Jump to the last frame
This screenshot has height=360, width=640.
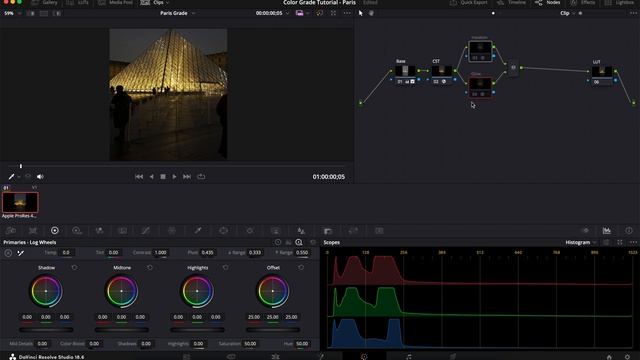point(187,177)
